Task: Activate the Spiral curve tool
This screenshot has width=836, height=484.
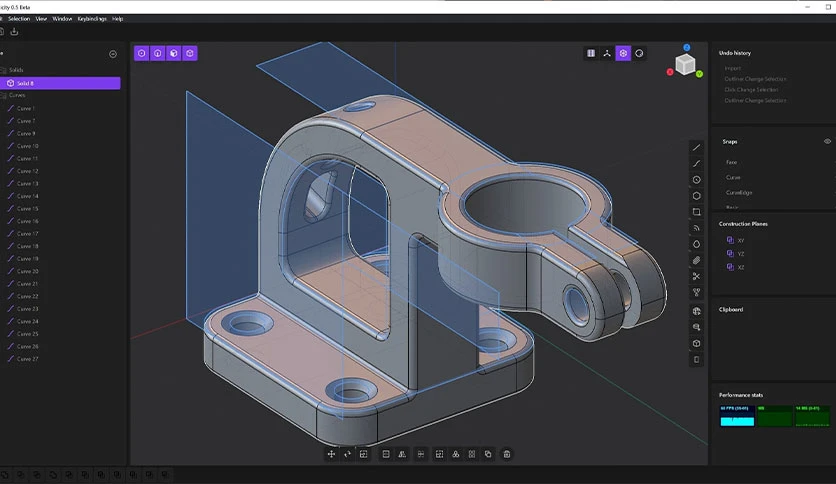Action: 697,228
